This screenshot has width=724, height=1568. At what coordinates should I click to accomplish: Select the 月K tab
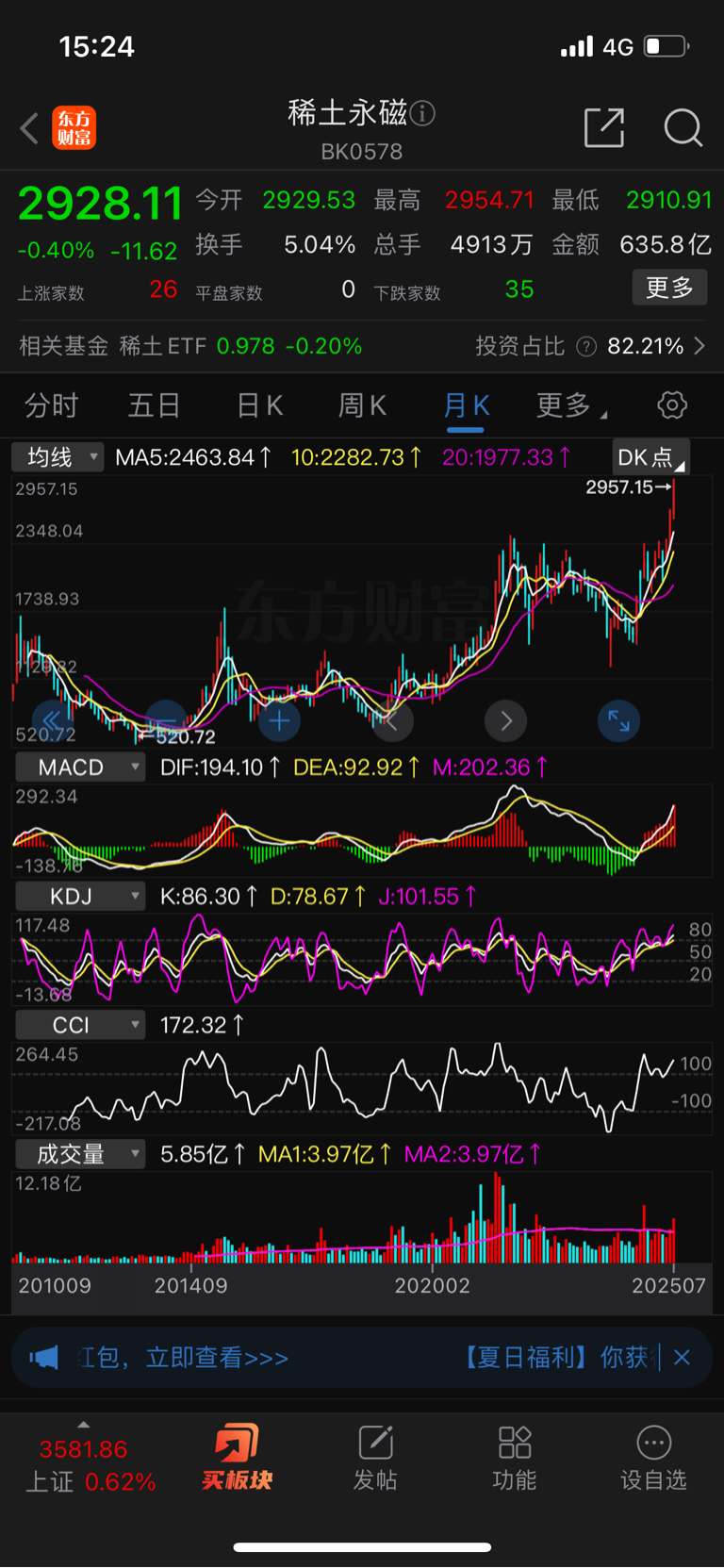pos(467,405)
